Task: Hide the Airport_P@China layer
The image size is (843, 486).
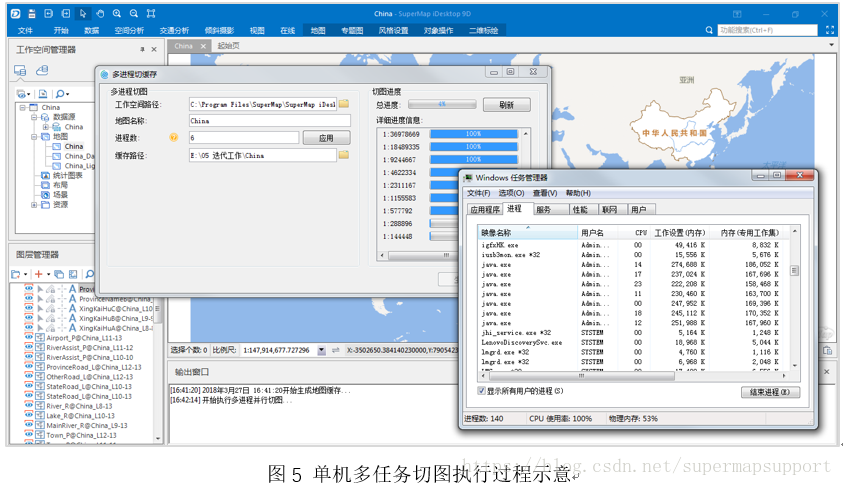Action: (x=28, y=337)
